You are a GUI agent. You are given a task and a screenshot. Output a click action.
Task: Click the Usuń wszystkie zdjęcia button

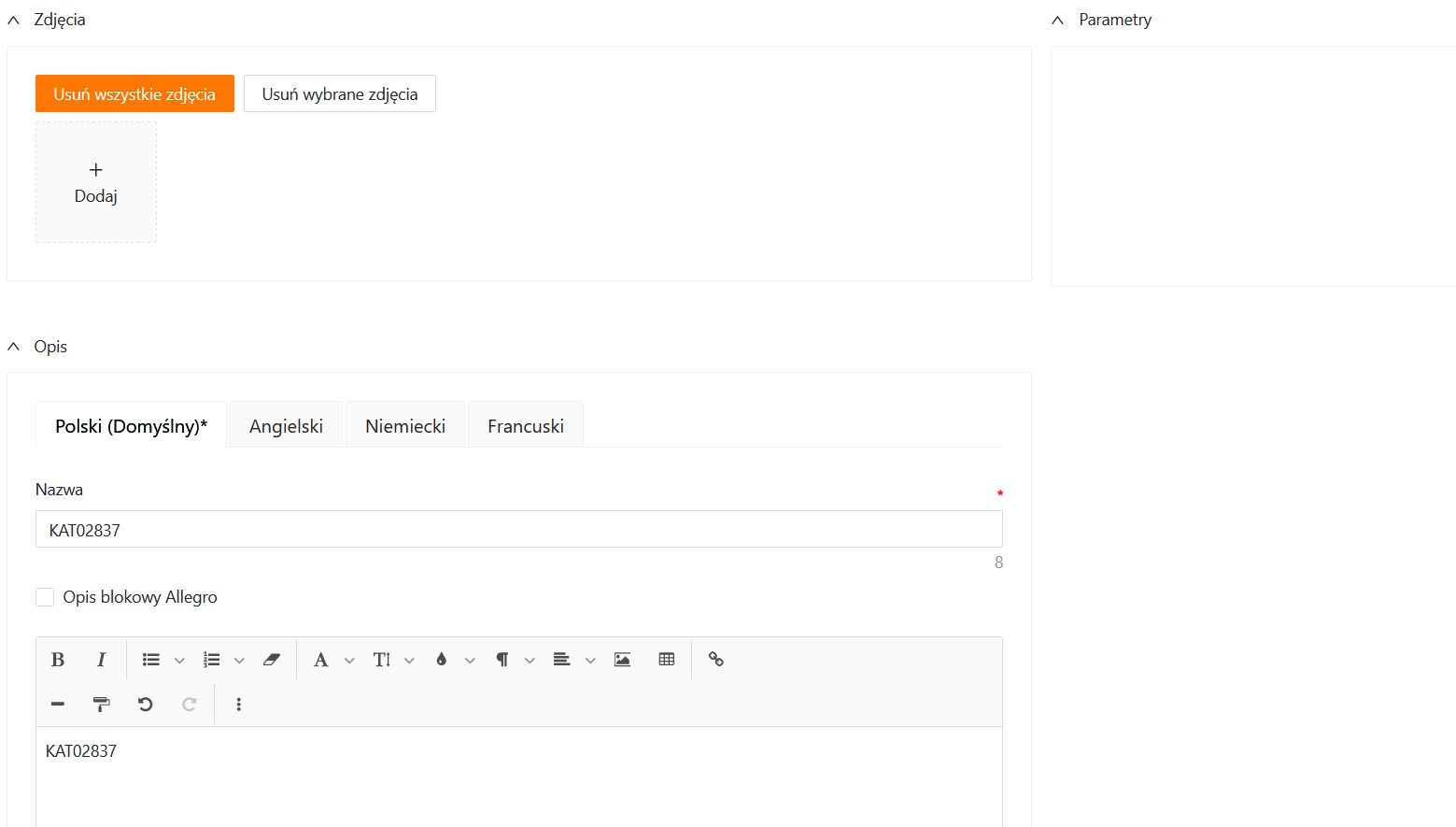(134, 93)
